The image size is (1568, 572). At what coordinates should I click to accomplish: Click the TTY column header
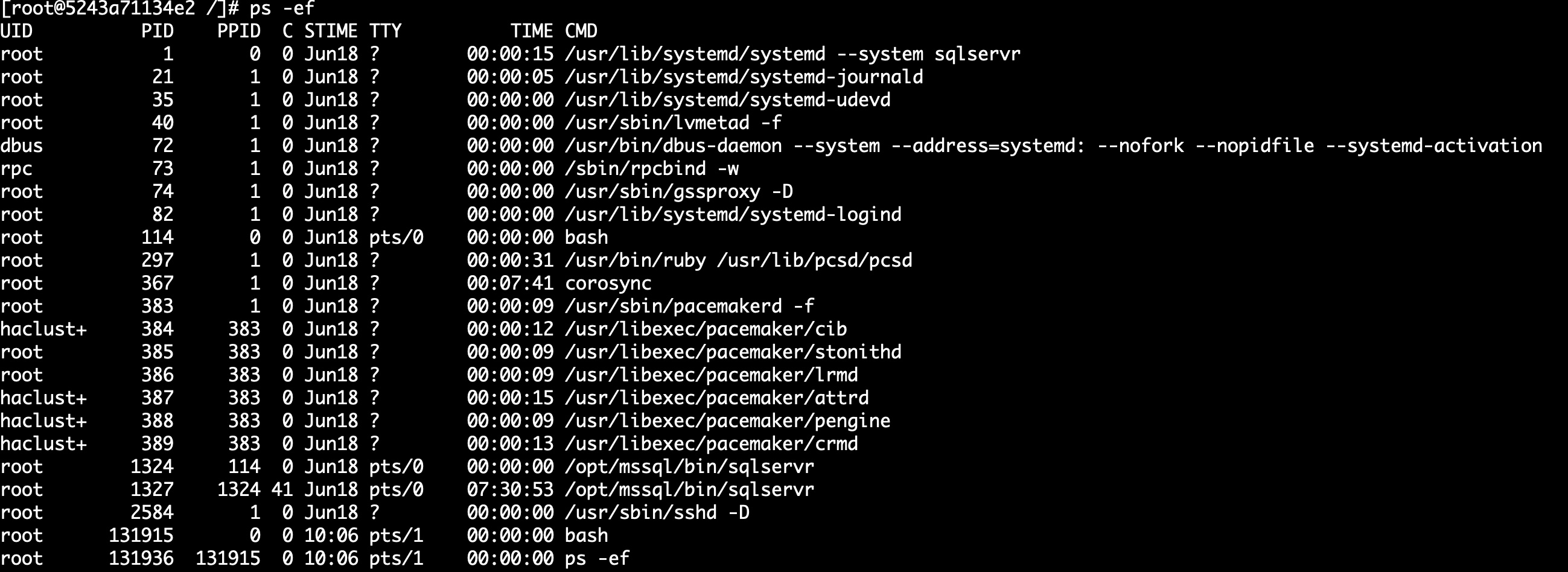point(385,31)
